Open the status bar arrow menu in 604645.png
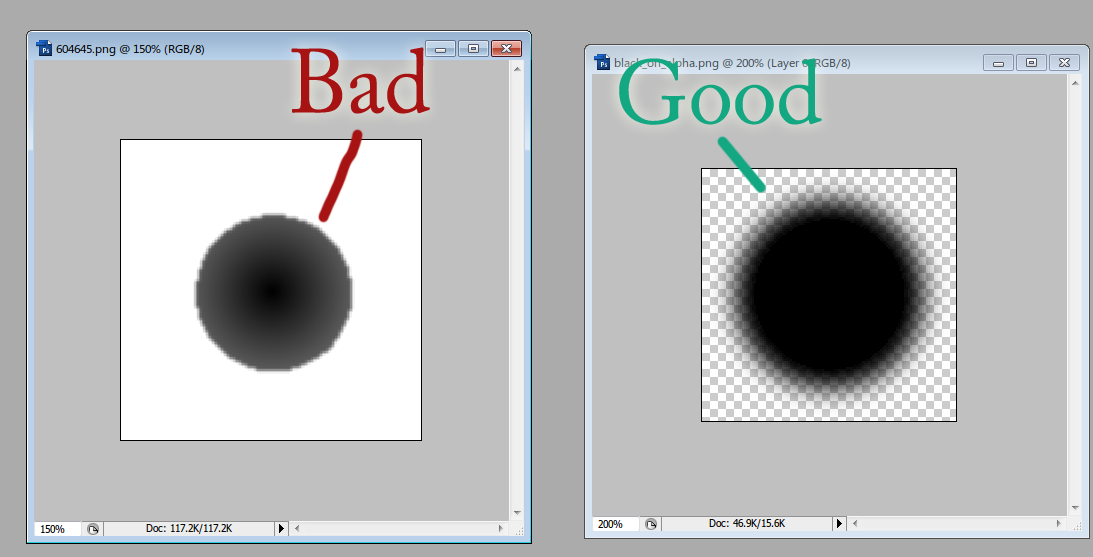Image resolution: width=1093 pixels, height=557 pixels. pos(280,528)
